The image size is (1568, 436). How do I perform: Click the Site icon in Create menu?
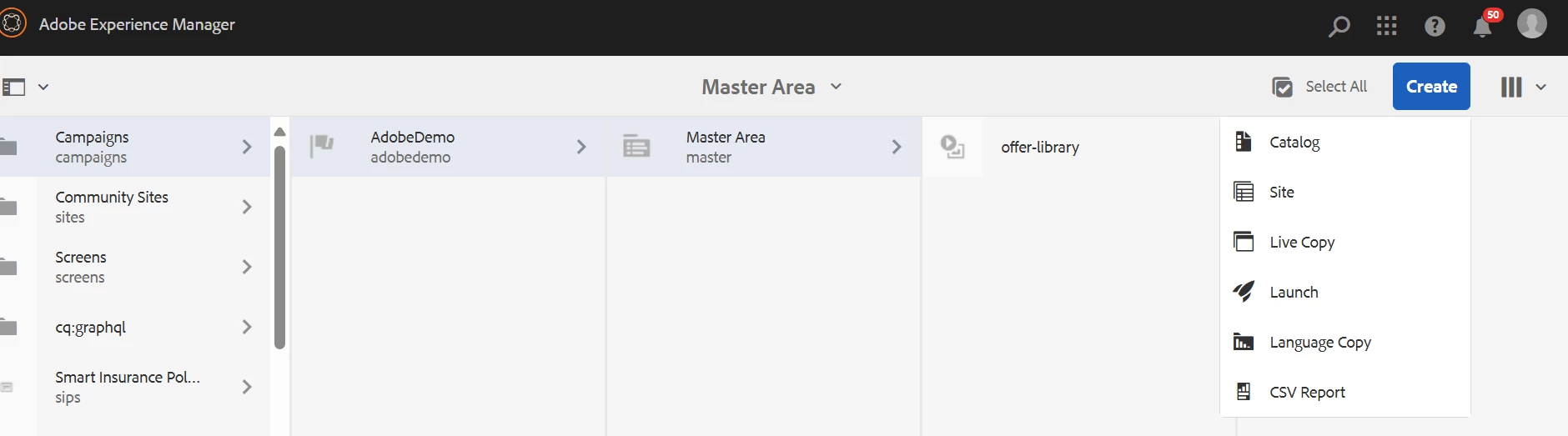click(1244, 192)
